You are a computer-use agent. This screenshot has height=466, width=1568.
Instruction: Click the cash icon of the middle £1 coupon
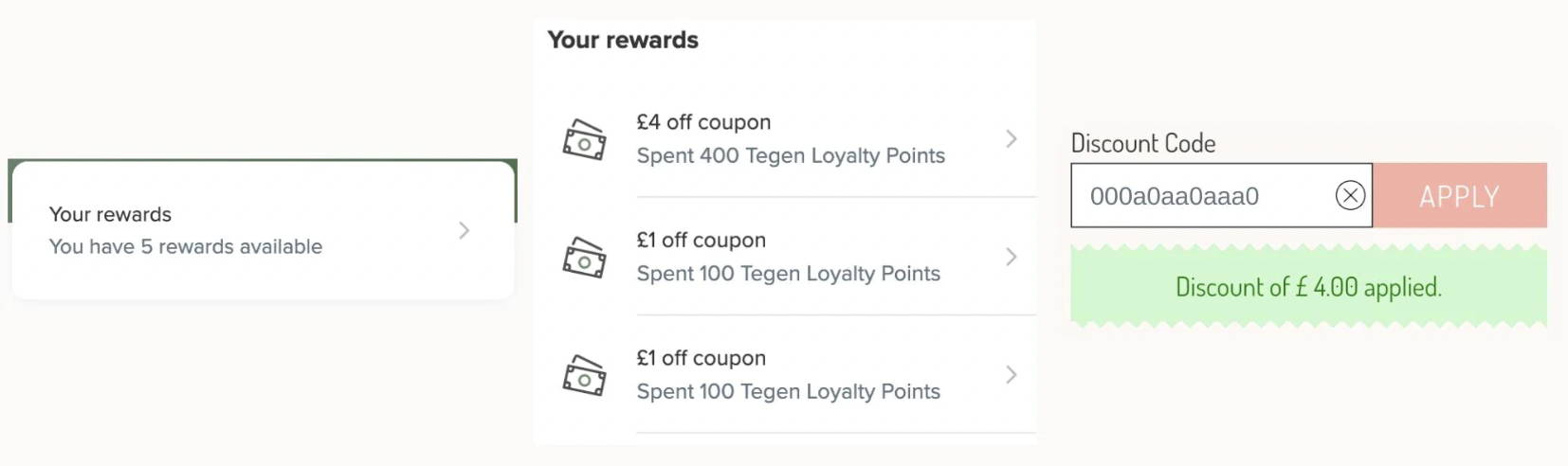585,258
